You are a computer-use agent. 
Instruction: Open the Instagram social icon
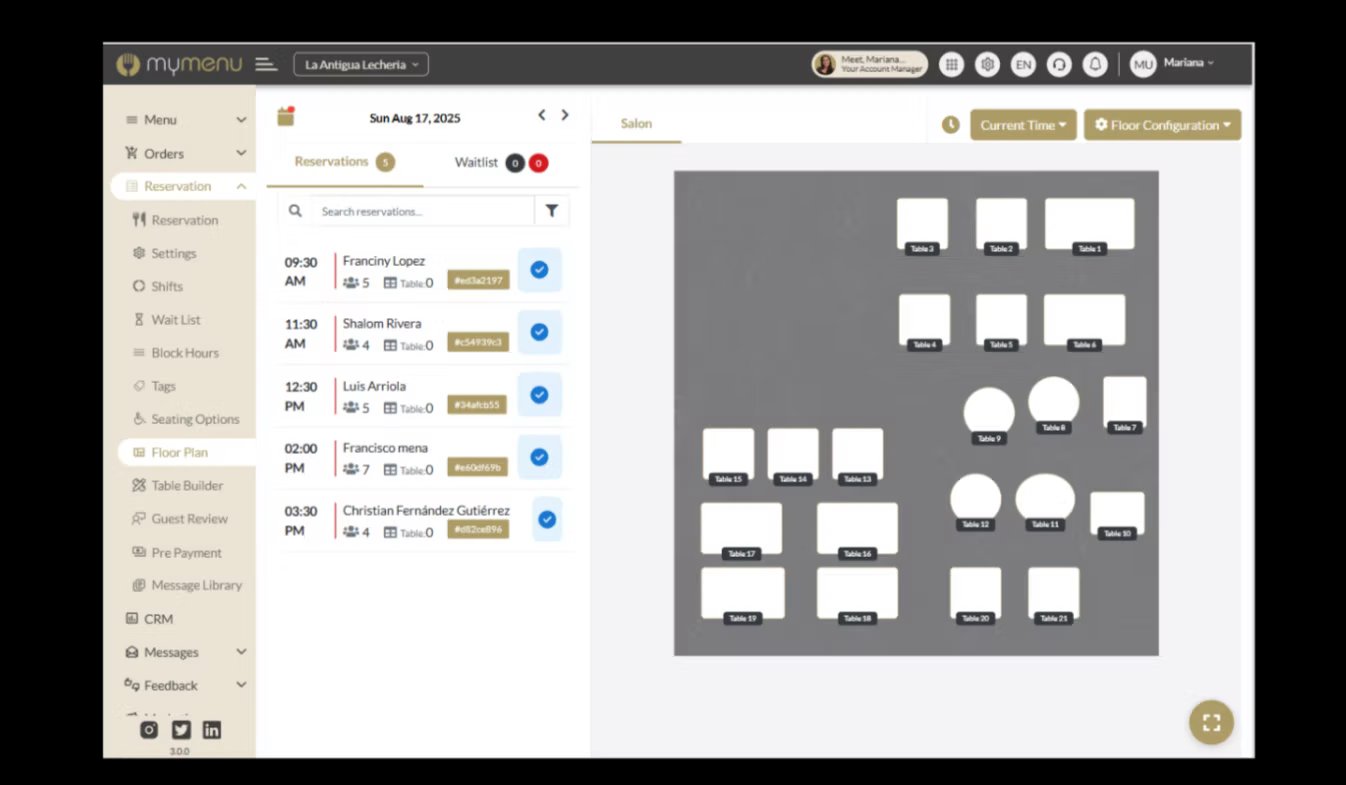point(149,730)
